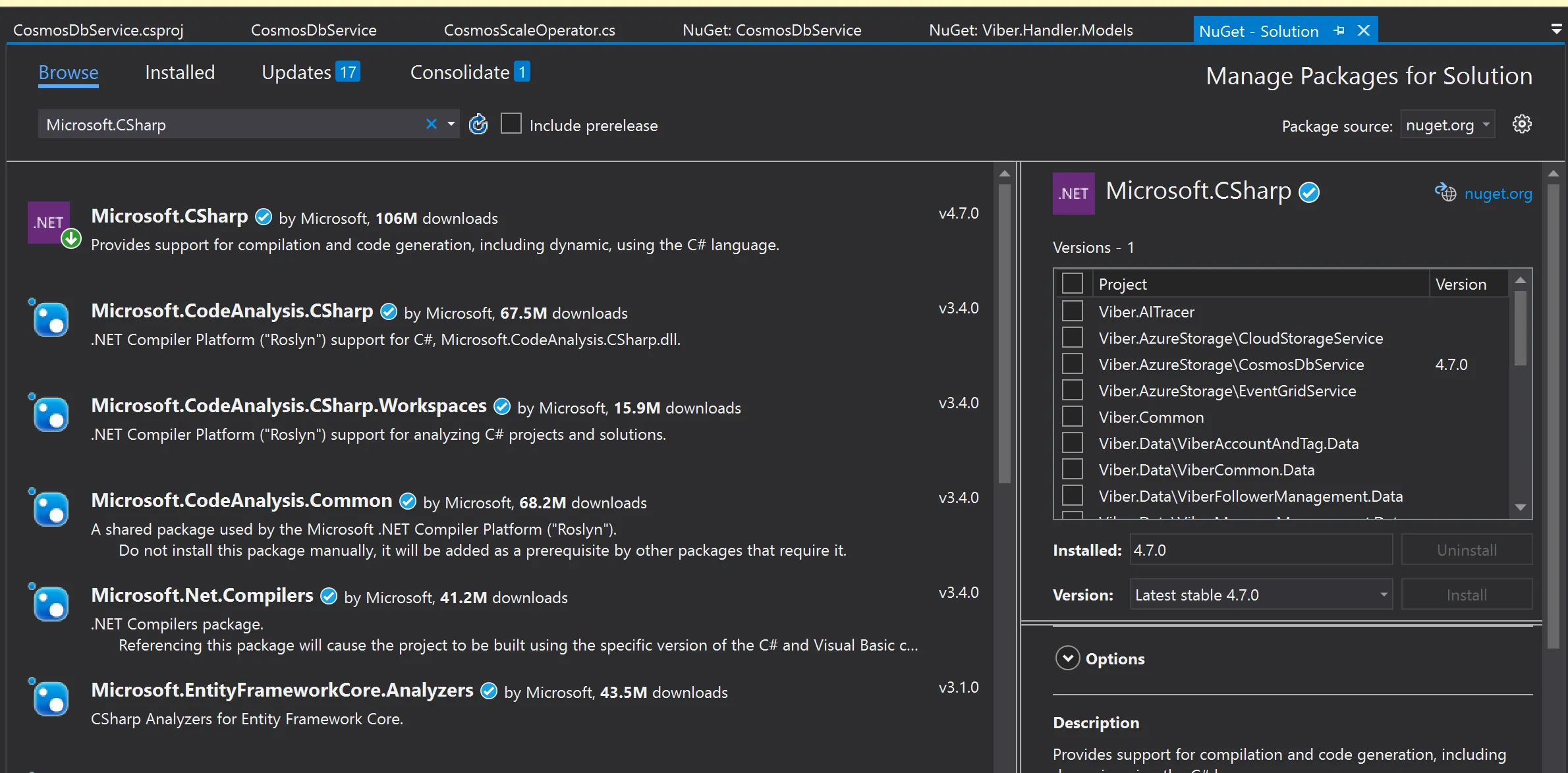The image size is (1568, 773).
Task: Open the nuget.org link
Action: 1498,194
